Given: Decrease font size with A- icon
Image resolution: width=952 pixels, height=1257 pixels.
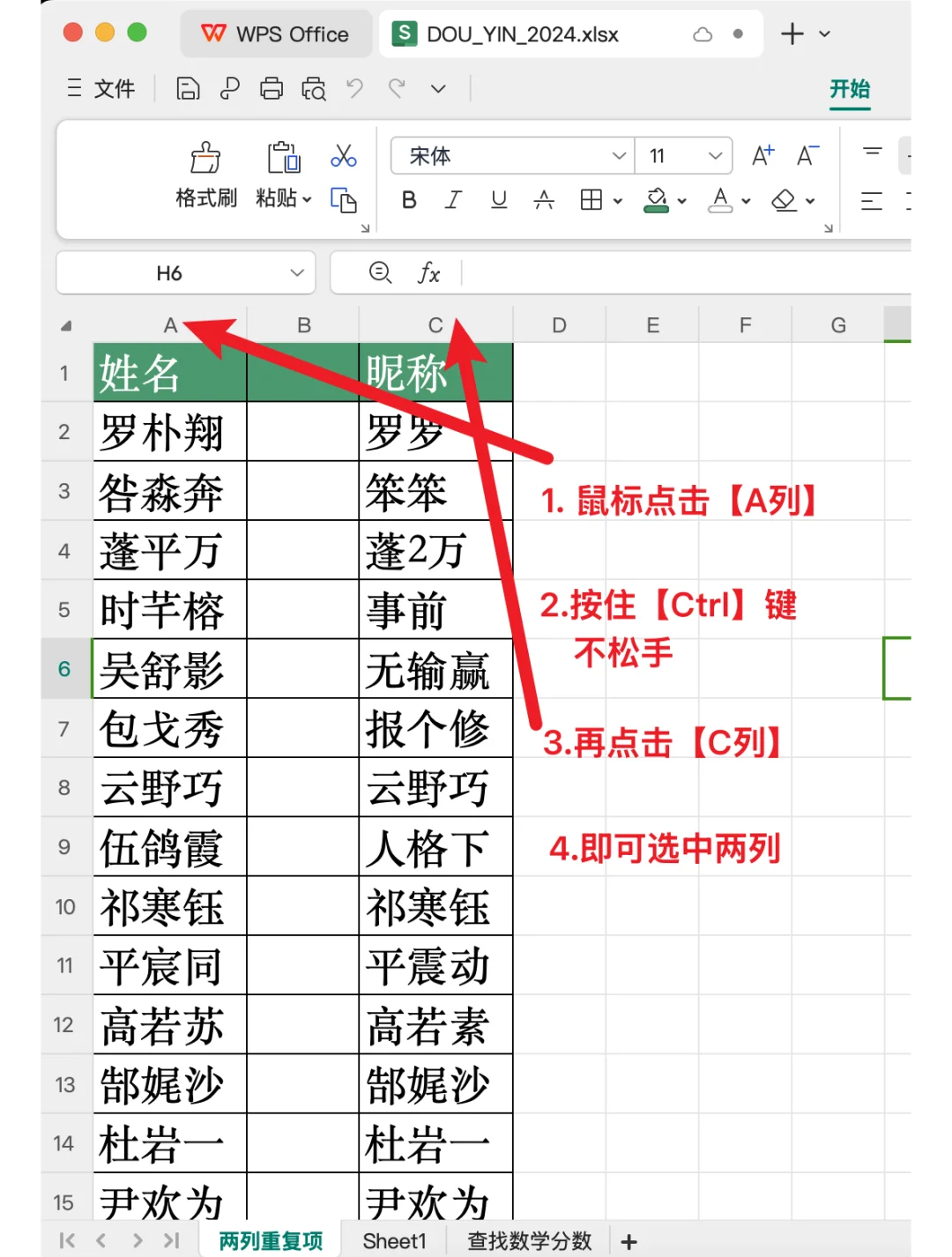Looking at the screenshot, I should 807,156.
